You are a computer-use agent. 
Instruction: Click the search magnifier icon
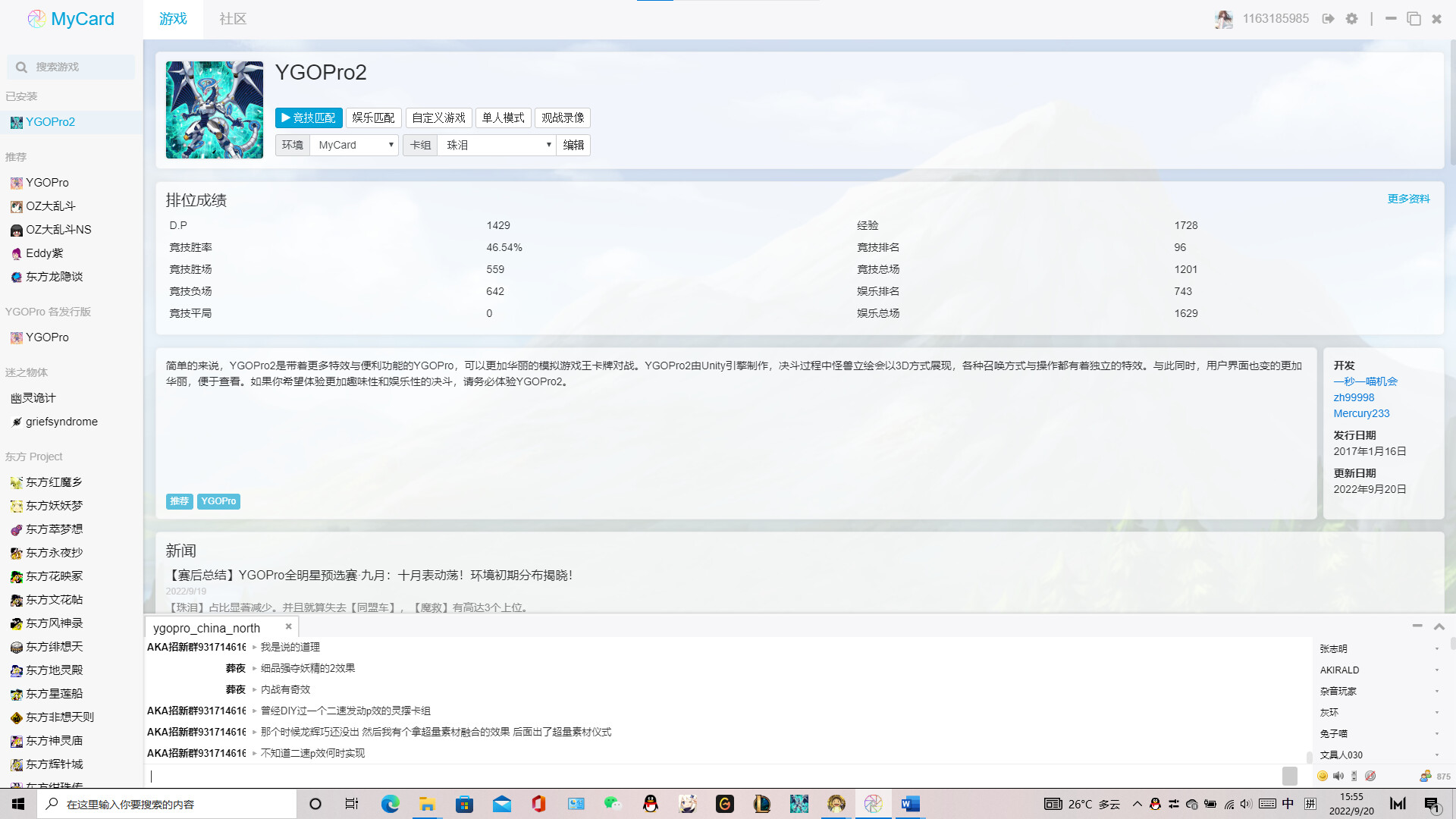click(x=21, y=67)
